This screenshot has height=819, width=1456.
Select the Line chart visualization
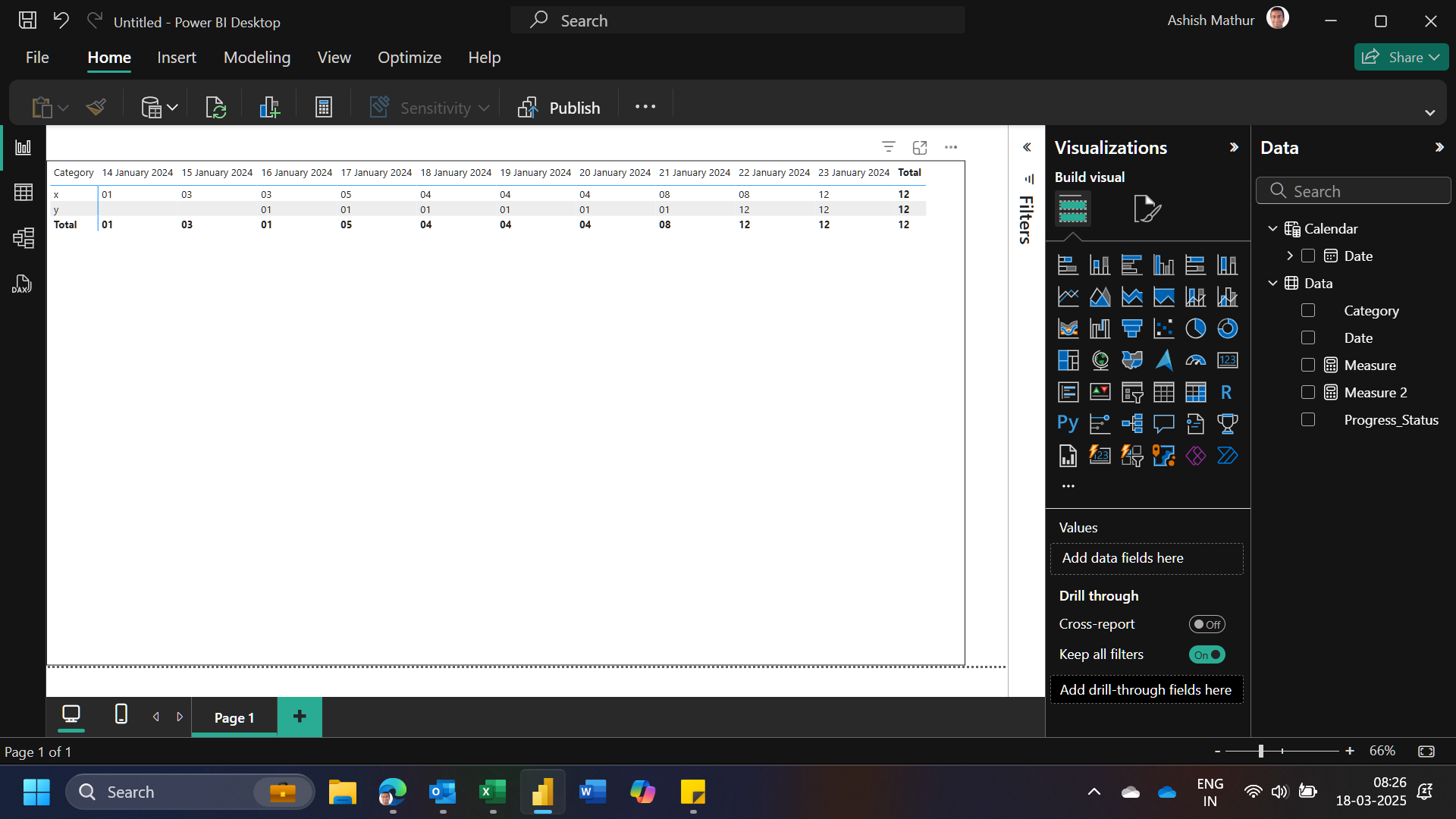point(1068,297)
